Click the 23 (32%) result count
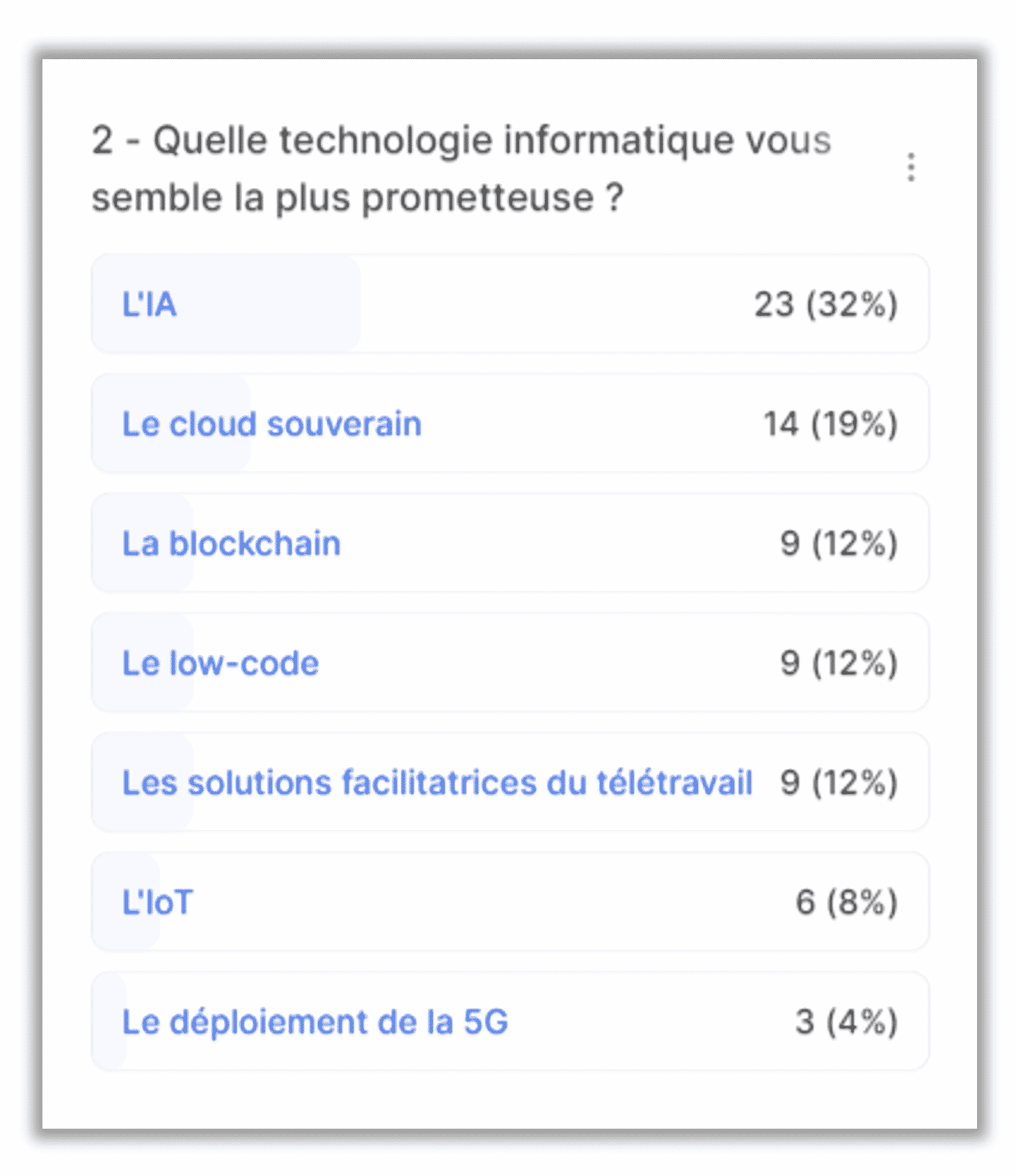The height and width of the screenshot is (1176, 1016). pos(826,305)
